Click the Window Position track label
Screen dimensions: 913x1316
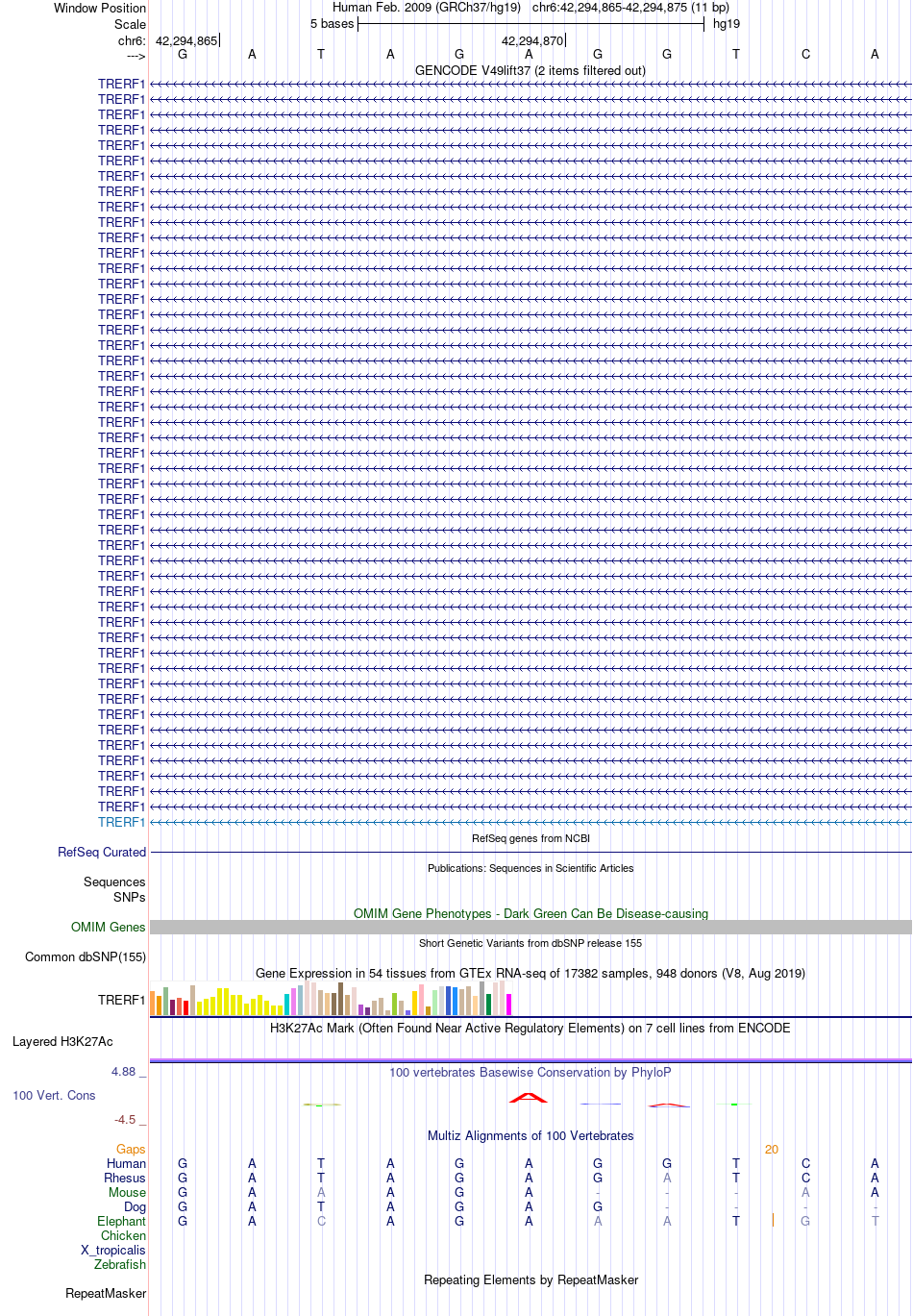pyautogui.click(x=100, y=8)
